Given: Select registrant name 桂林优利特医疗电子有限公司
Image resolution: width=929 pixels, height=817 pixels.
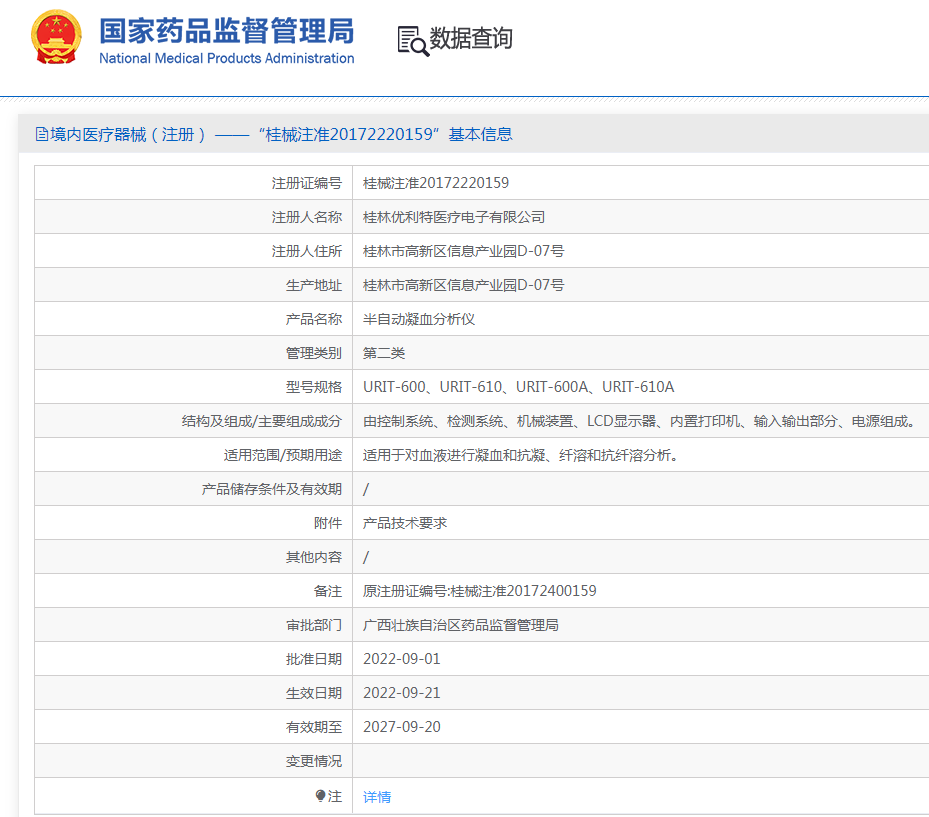Looking at the screenshot, I should [454, 217].
